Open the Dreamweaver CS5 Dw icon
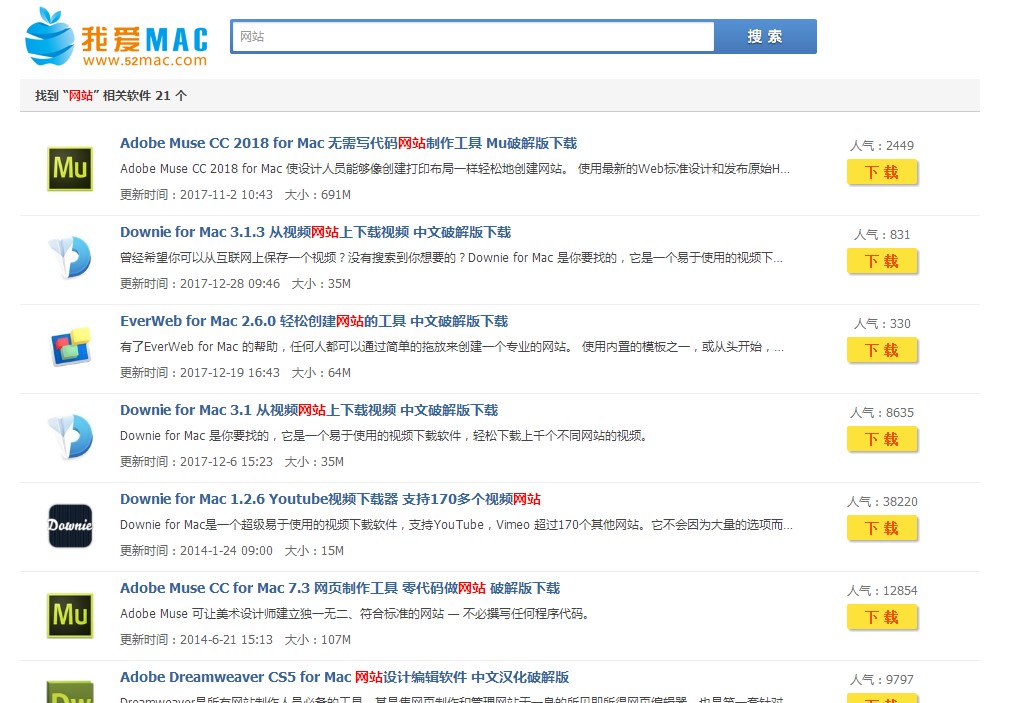 coord(70,691)
